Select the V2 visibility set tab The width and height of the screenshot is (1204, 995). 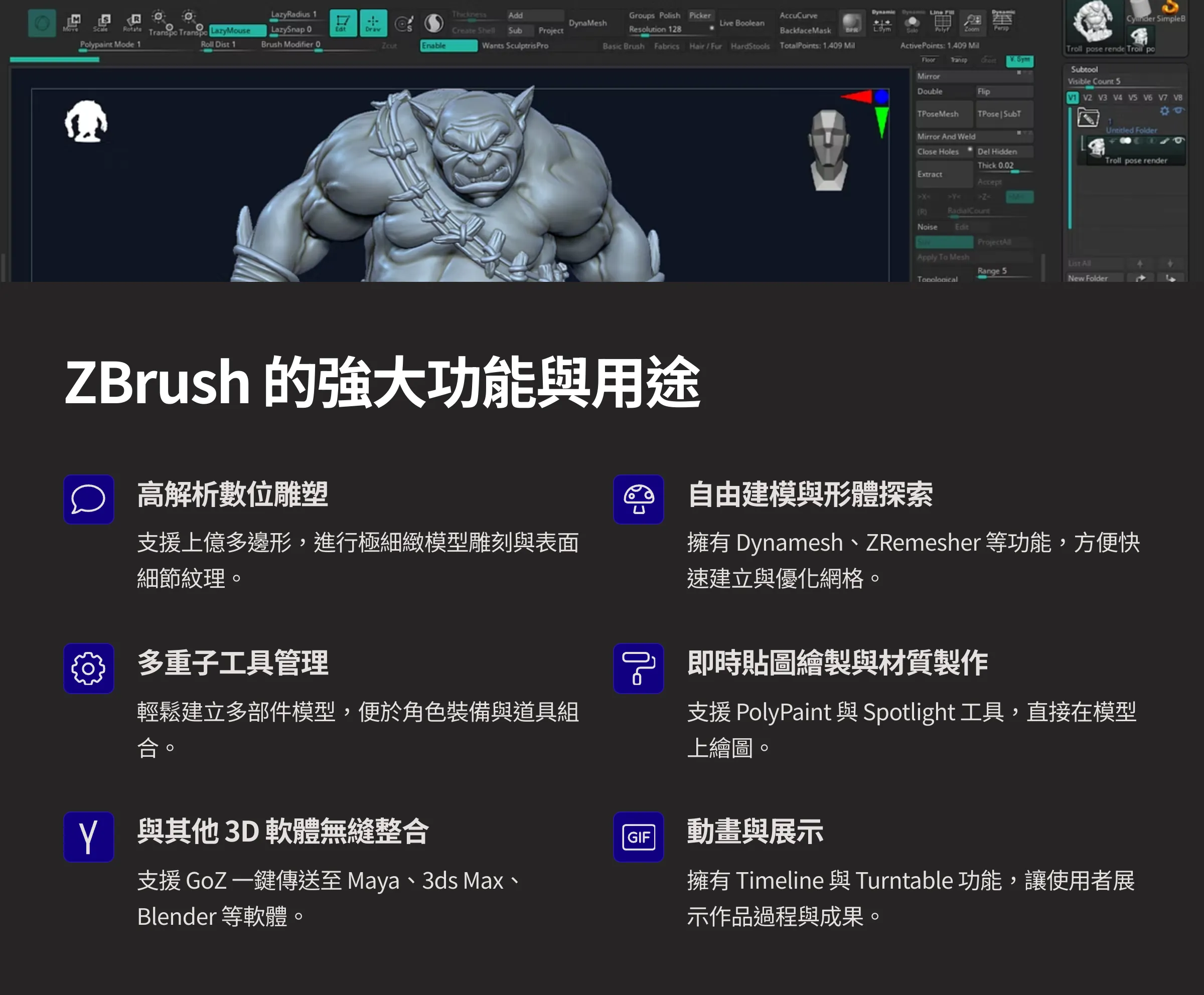click(x=1088, y=97)
